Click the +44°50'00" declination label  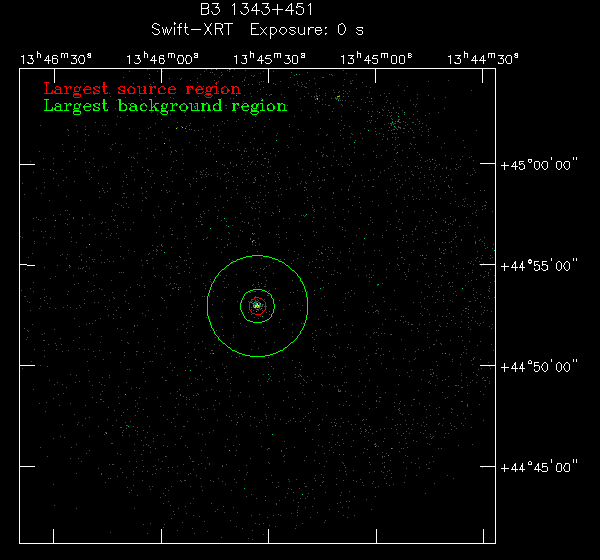539,367
